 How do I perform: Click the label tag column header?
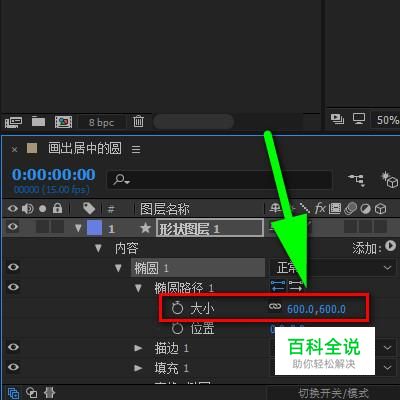click(x=89, y=208)
